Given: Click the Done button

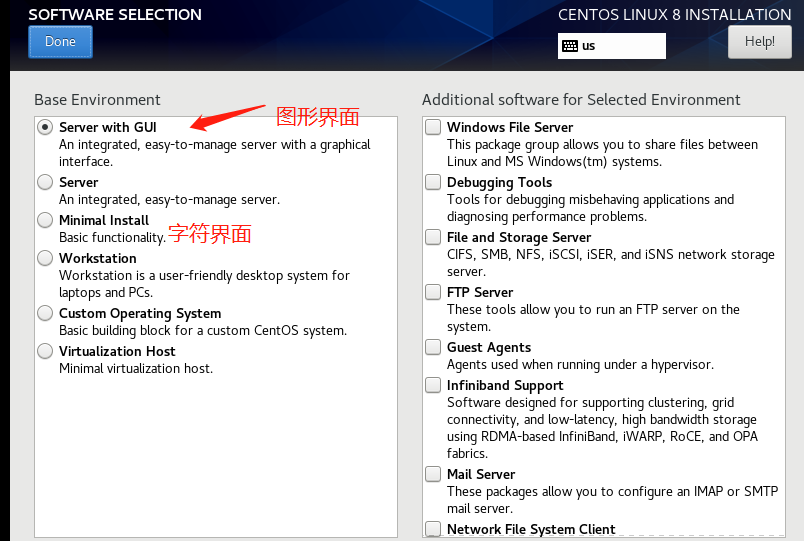Looking at the screenshot, I should 61,42.
